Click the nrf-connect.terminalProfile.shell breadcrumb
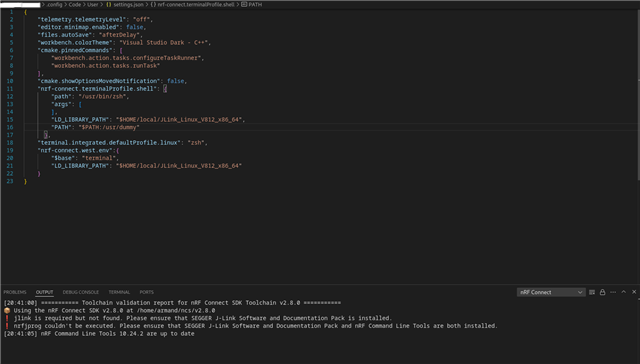 [x=193, y=4]
